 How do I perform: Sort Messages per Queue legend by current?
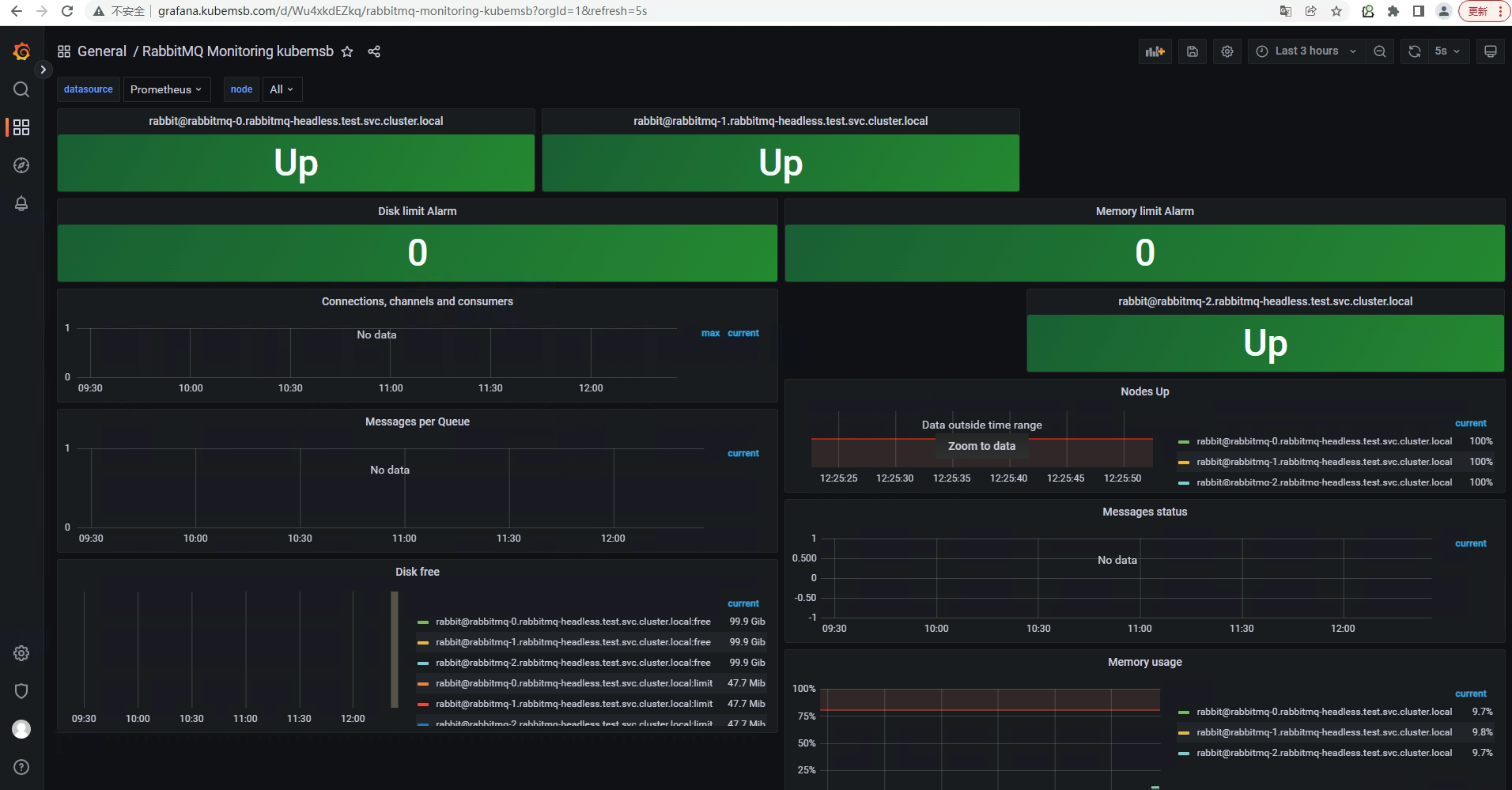pyautogui.click(x=743, y=453)
